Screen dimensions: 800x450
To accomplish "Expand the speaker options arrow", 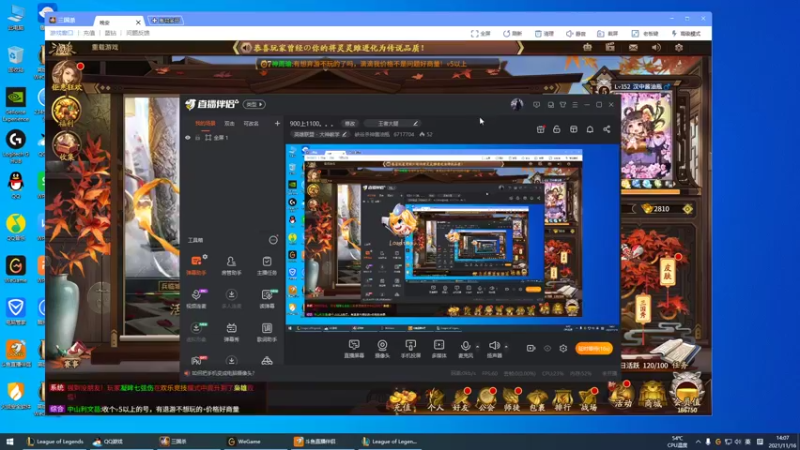I will coord(506,346).
